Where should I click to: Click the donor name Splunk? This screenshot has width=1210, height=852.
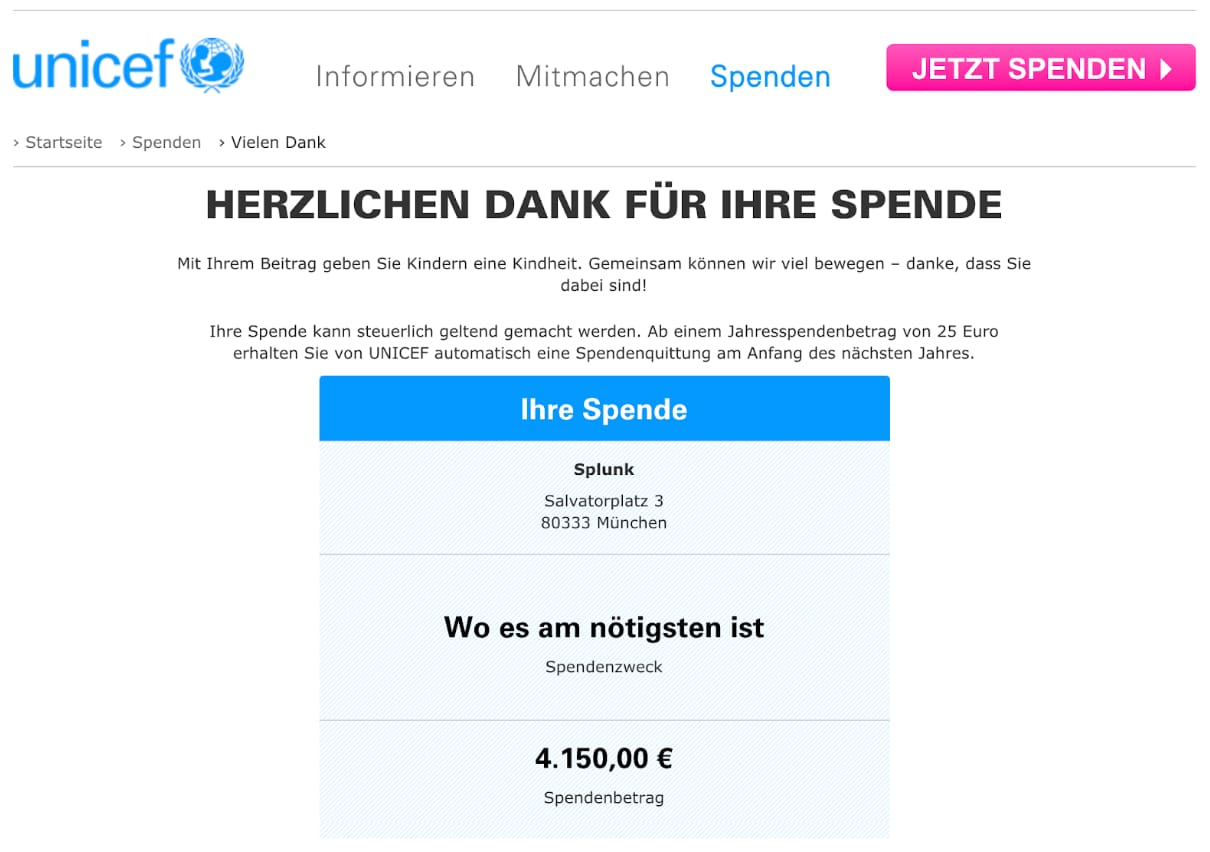click(x=604, y=469)
